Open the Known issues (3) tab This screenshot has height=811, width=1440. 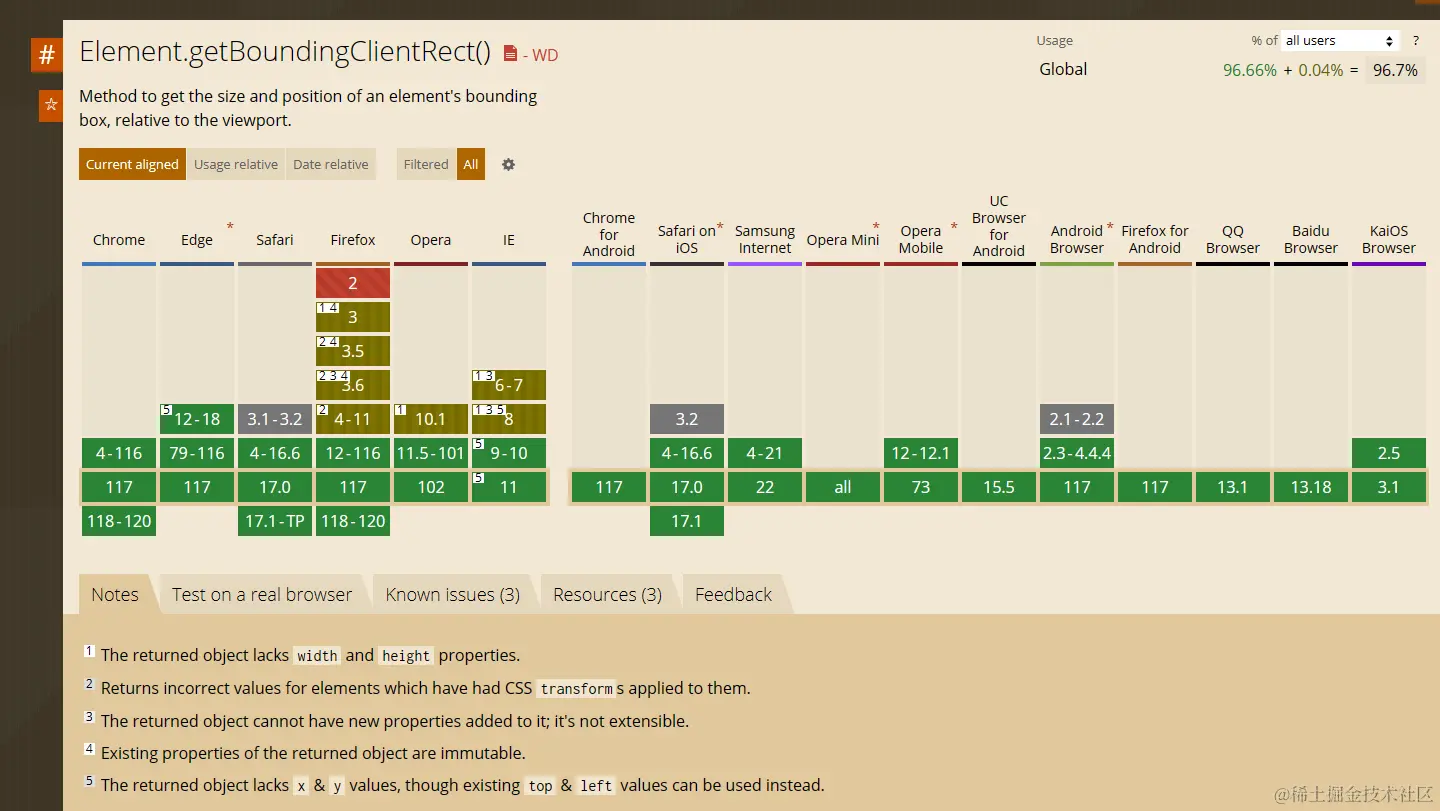click(x=453, y=595)
